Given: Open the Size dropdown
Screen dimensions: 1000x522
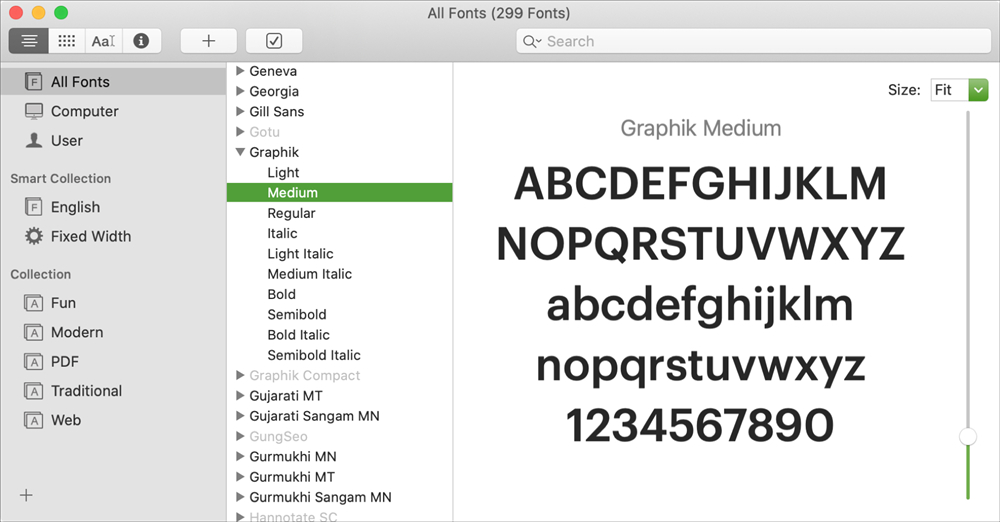Looking at the screenshot, I should tap(958, 90).
